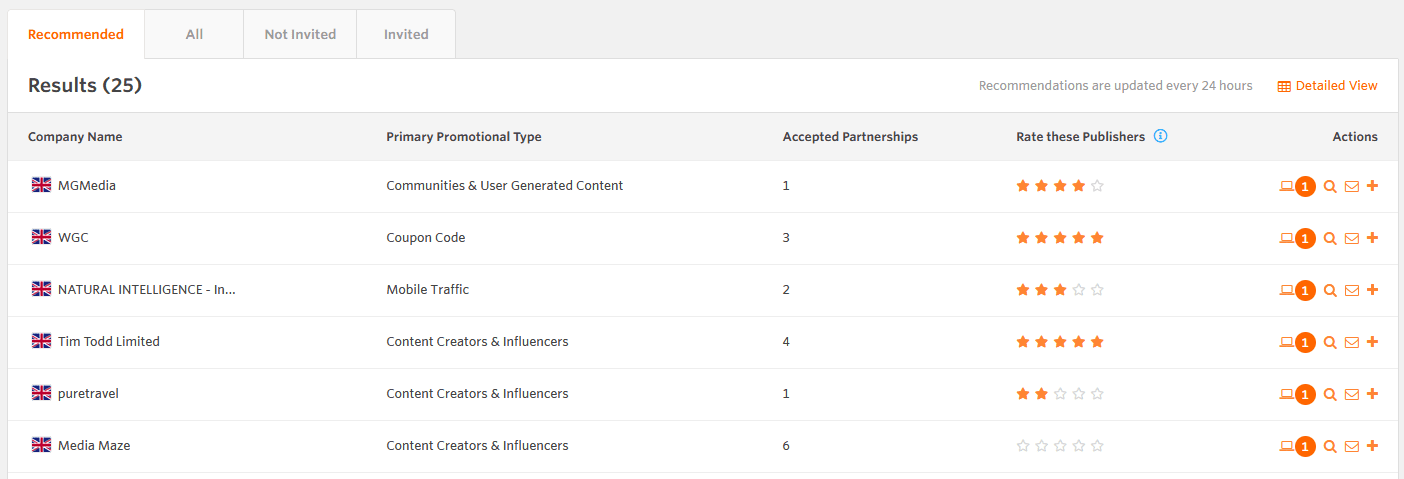Open the Not Invited tab
This screenshot has width=1404, height=479.
pos(300,34)
